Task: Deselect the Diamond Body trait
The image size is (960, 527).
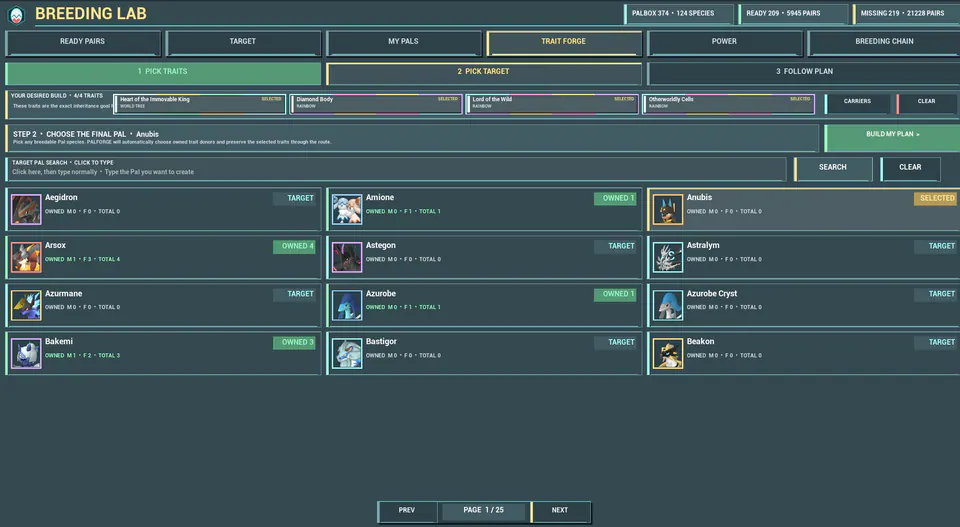Action: [376, 103]
